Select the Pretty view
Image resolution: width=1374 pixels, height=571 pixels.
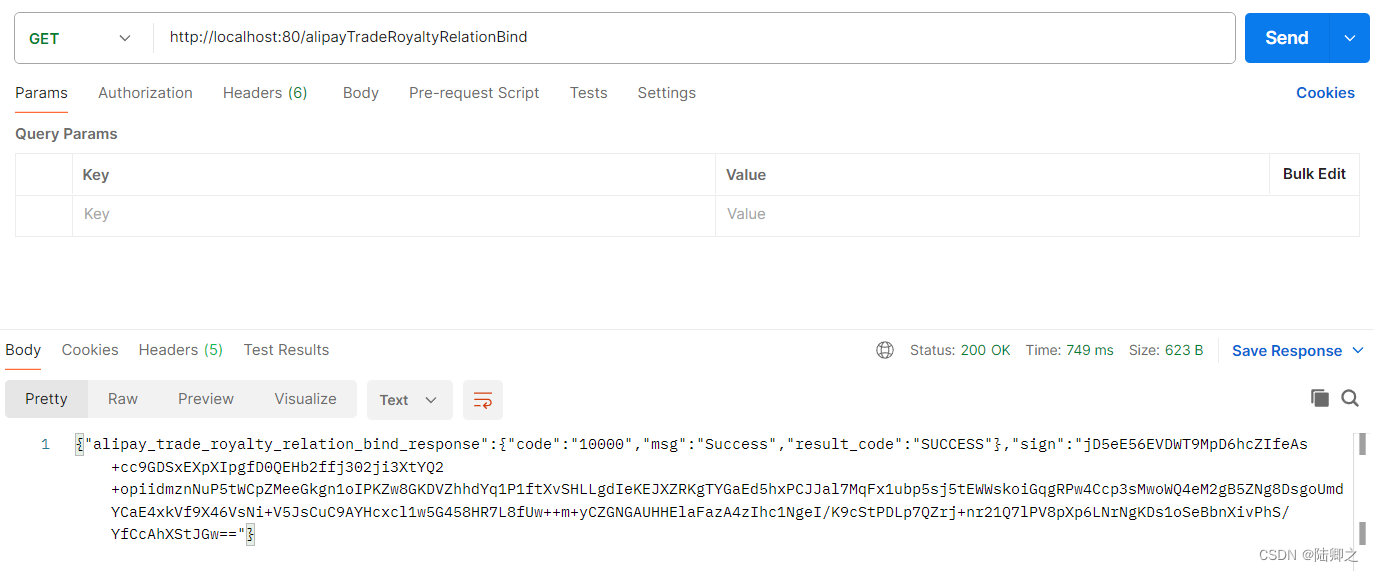[x=46, y=399]
